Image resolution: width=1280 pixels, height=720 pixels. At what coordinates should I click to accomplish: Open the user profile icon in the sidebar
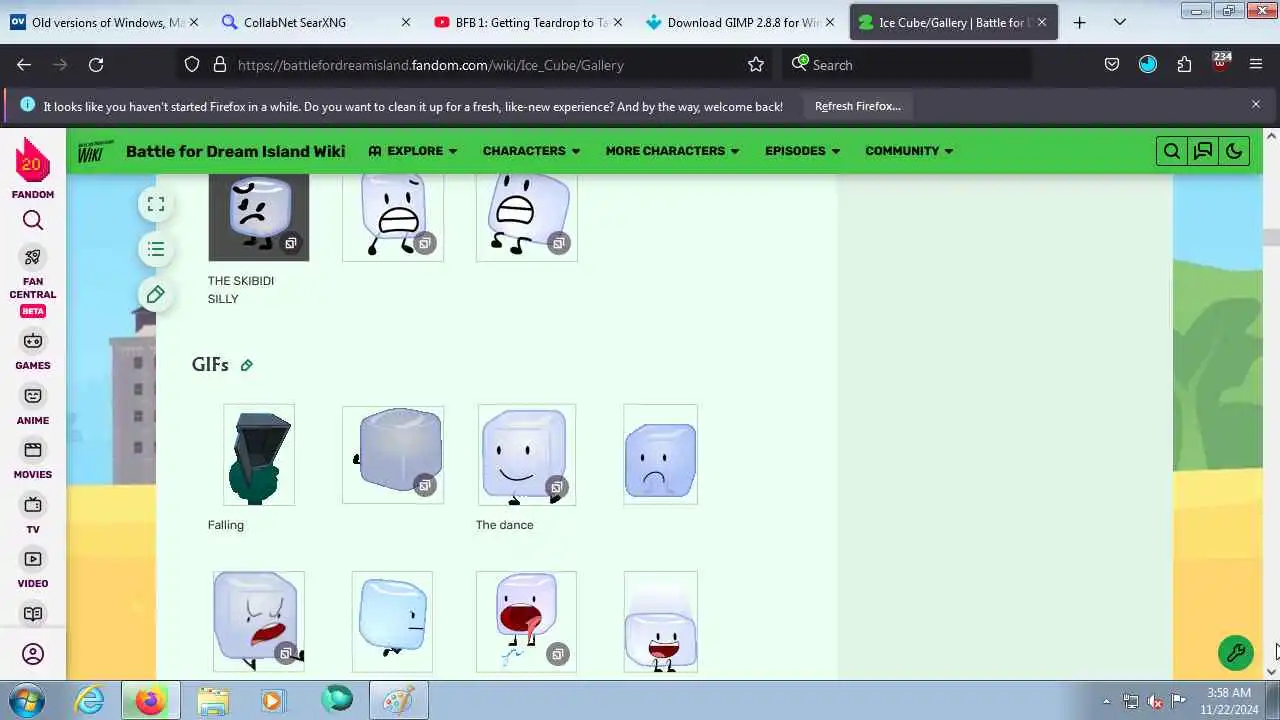click(x=33, y=654)
